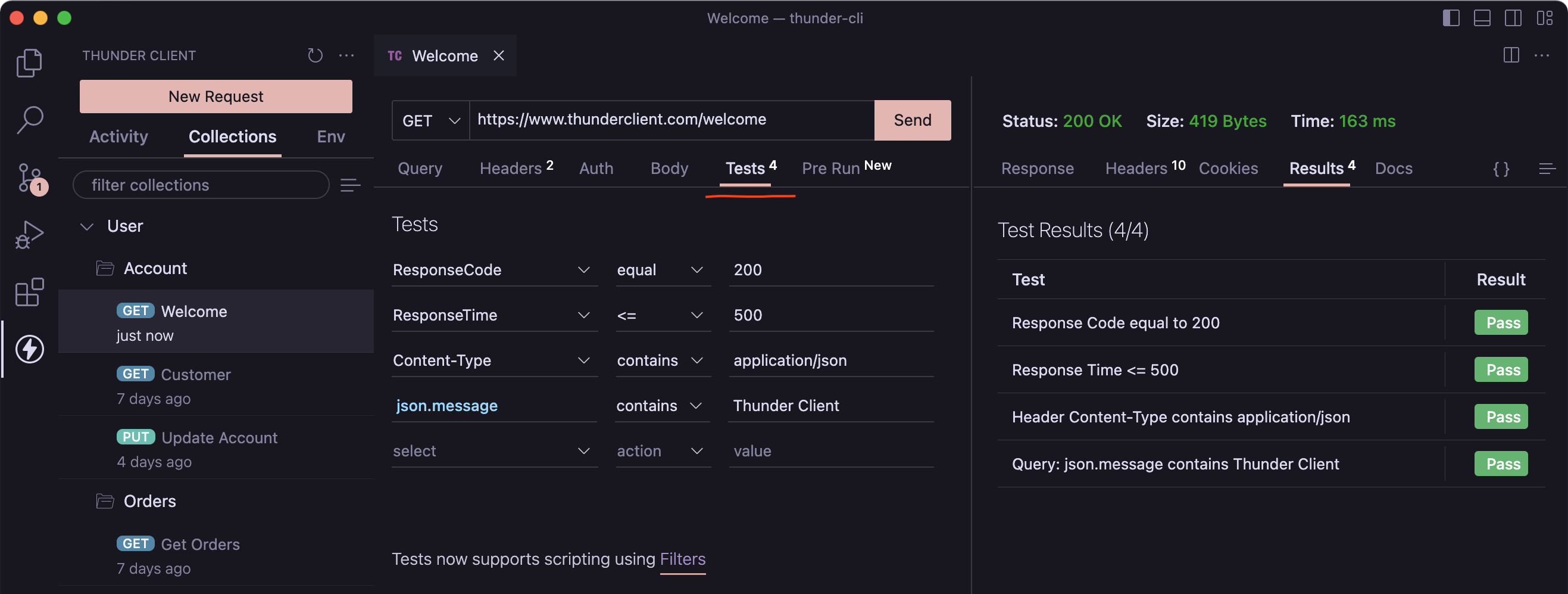Open the Thunder Client lightning bolt icon
1568x594 pixels.
pyautogui.click(x=29, y=349)
